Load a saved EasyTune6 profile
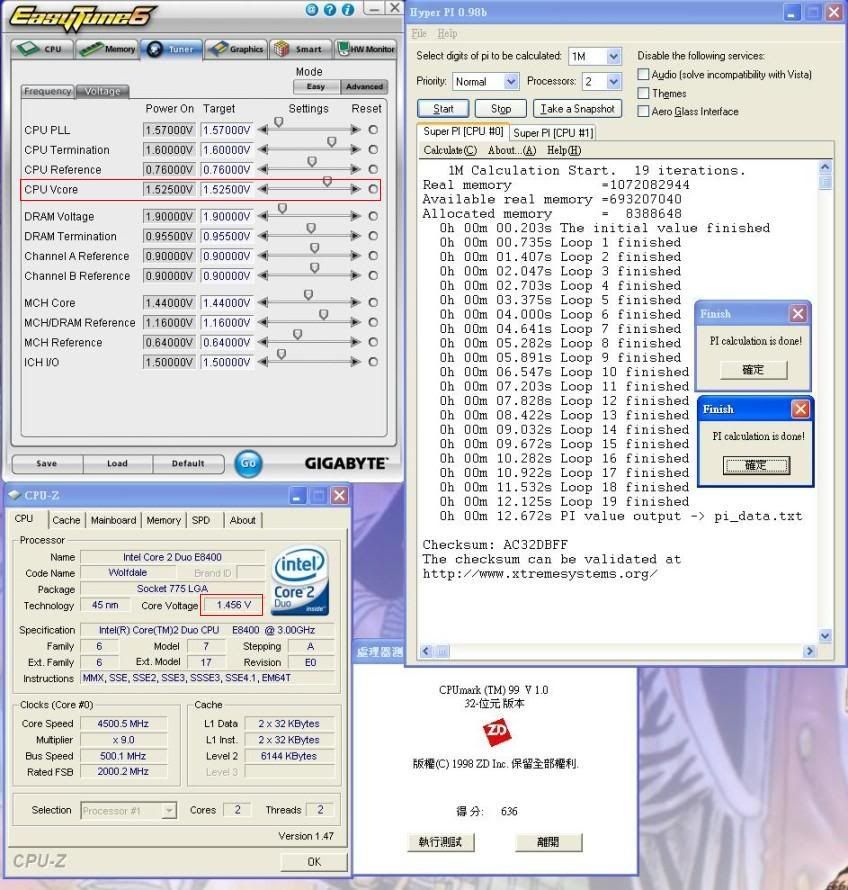The image size is (848, 890). click(x=117, y=463)
